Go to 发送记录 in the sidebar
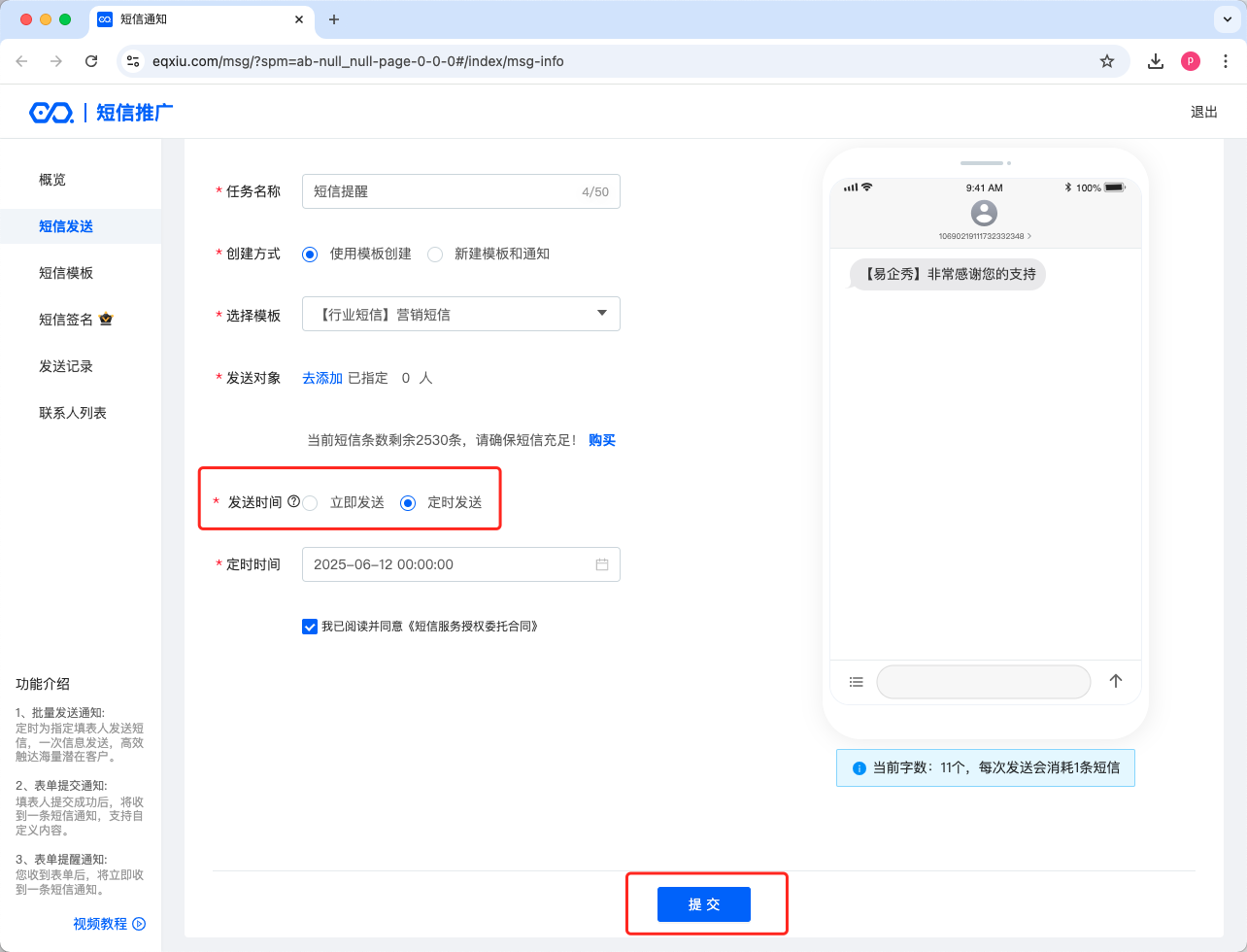 point(66,366)
